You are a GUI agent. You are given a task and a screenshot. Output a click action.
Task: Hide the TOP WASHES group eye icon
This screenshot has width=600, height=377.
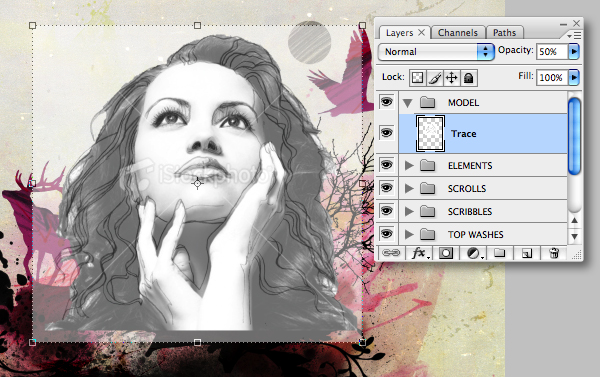(387, 233)
